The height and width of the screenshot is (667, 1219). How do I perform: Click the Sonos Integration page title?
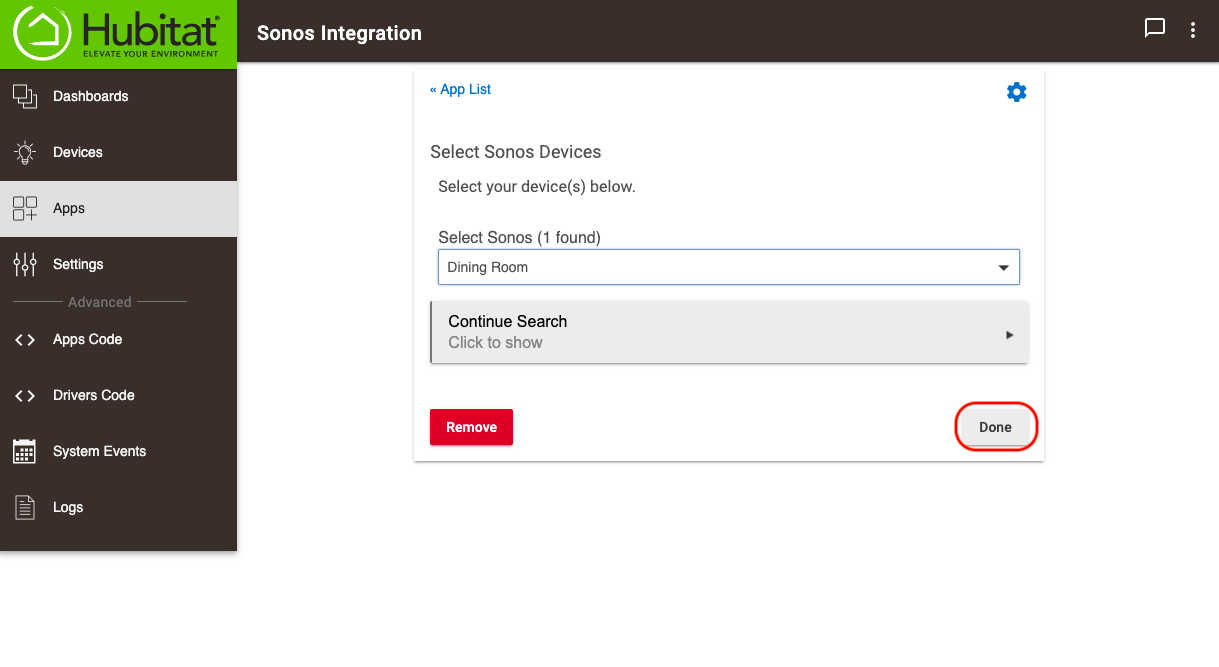pos(339,33)
